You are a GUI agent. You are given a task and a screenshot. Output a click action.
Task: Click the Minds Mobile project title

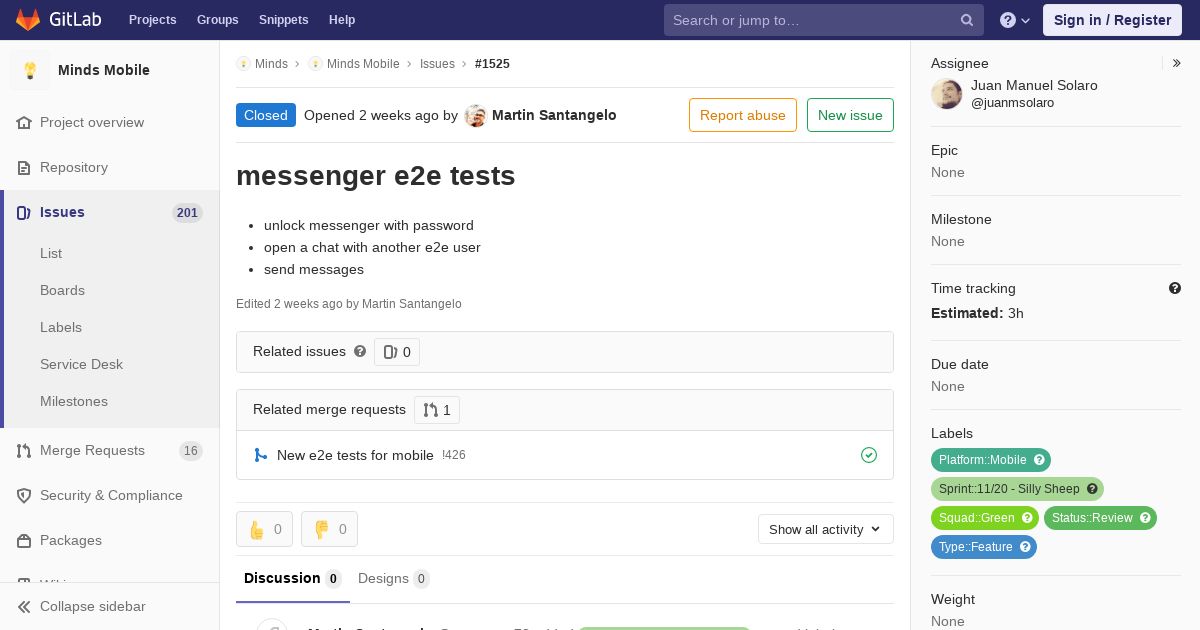(x=104, y=70)
